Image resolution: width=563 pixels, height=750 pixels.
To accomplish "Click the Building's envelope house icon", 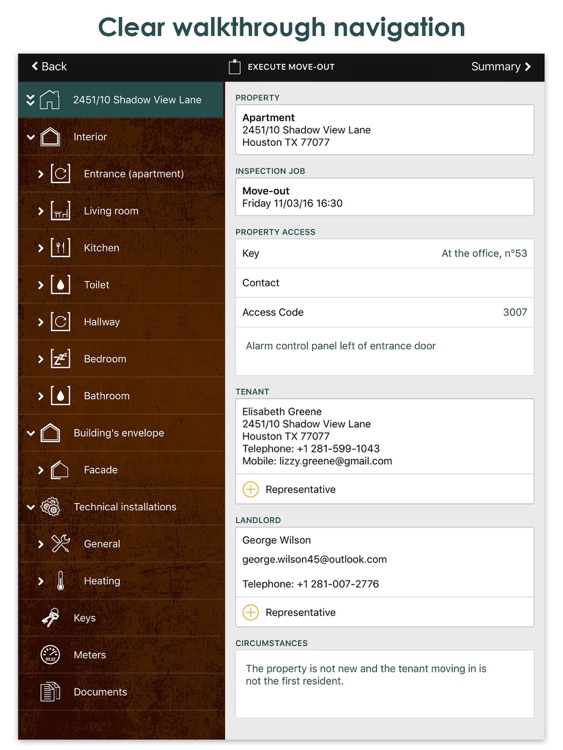I will click(50, 433).
